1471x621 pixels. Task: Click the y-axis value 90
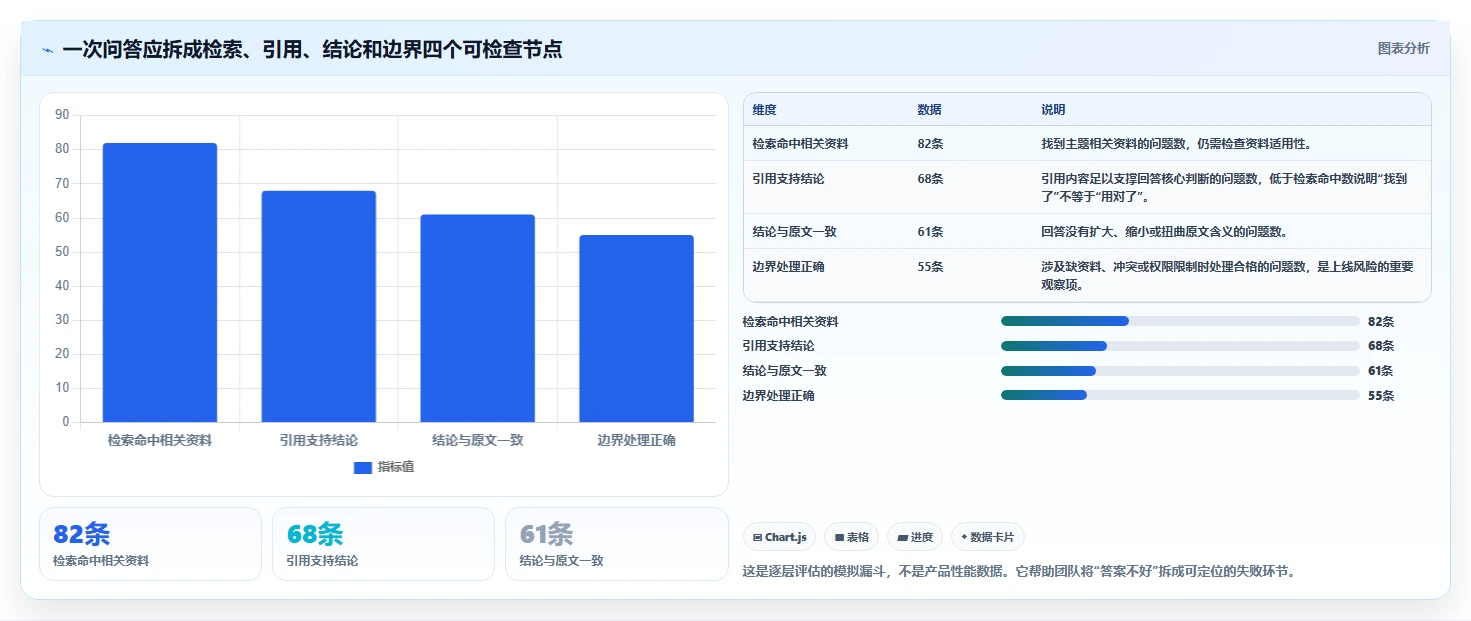coord(62,115)
